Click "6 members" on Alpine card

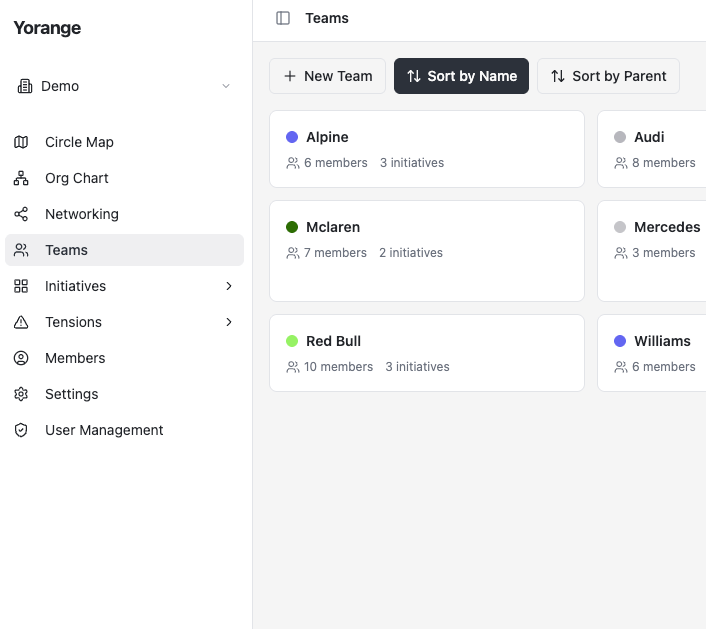(x=336, y=163)
